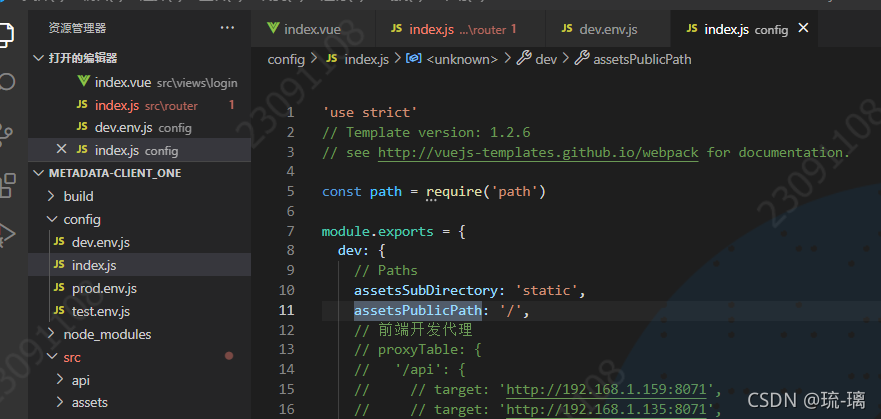The height and width of the screenshot is (419, 881).
Task: Click Template version 1.2.6 comment
Action: pos(426,133)
